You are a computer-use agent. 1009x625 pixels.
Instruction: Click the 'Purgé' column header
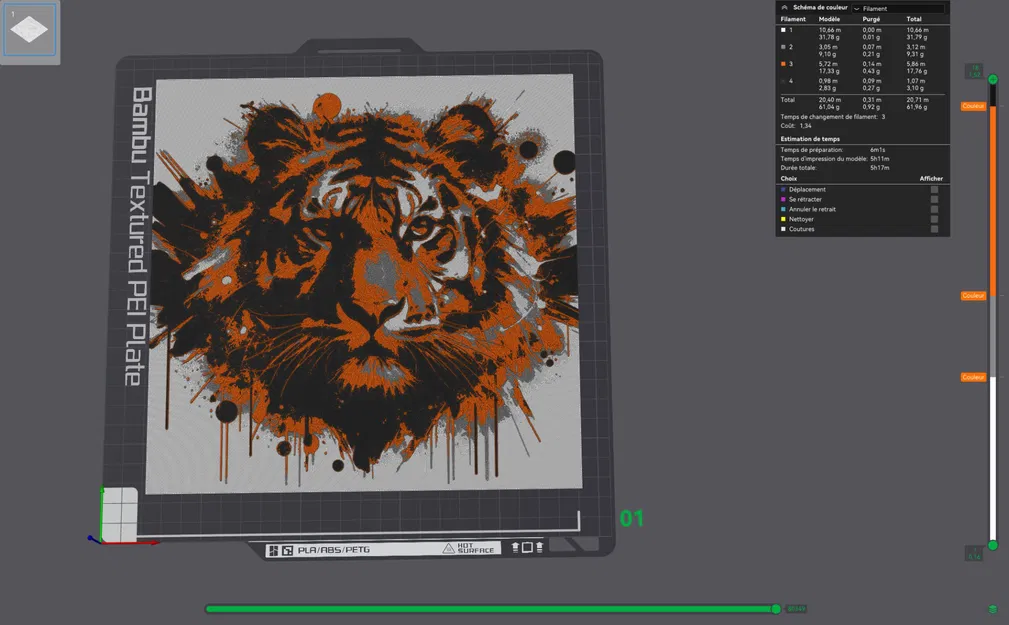tap(871, 19)
